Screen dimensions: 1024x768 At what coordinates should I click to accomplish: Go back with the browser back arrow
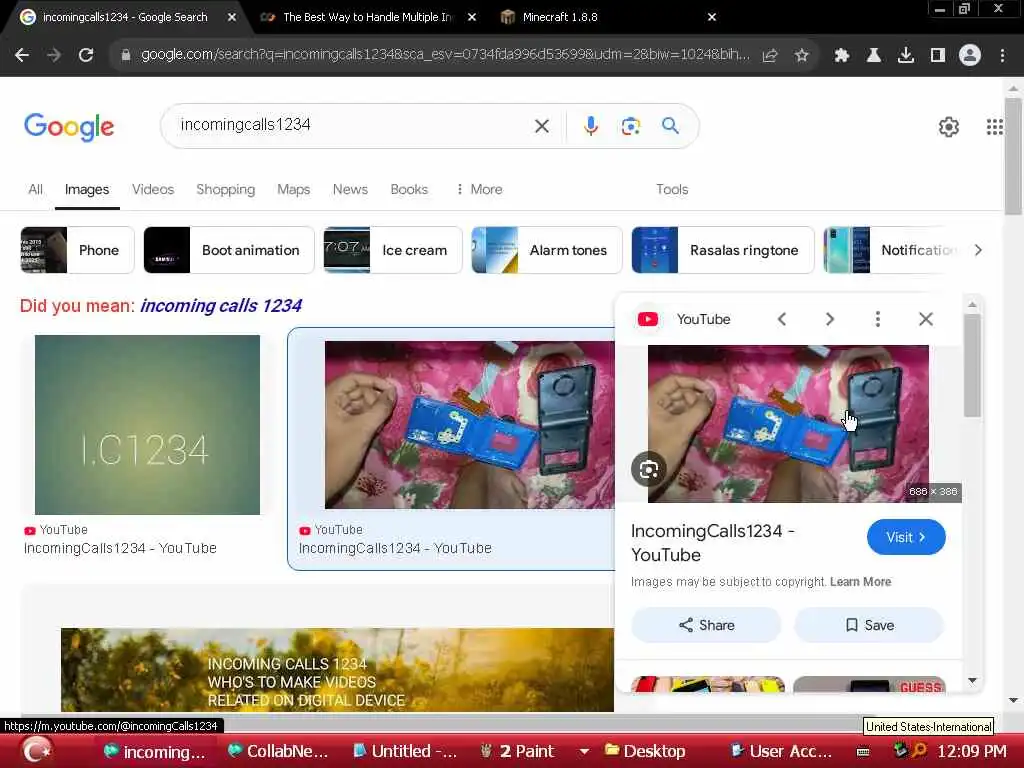pyautogui.click(x=22, y=56)
